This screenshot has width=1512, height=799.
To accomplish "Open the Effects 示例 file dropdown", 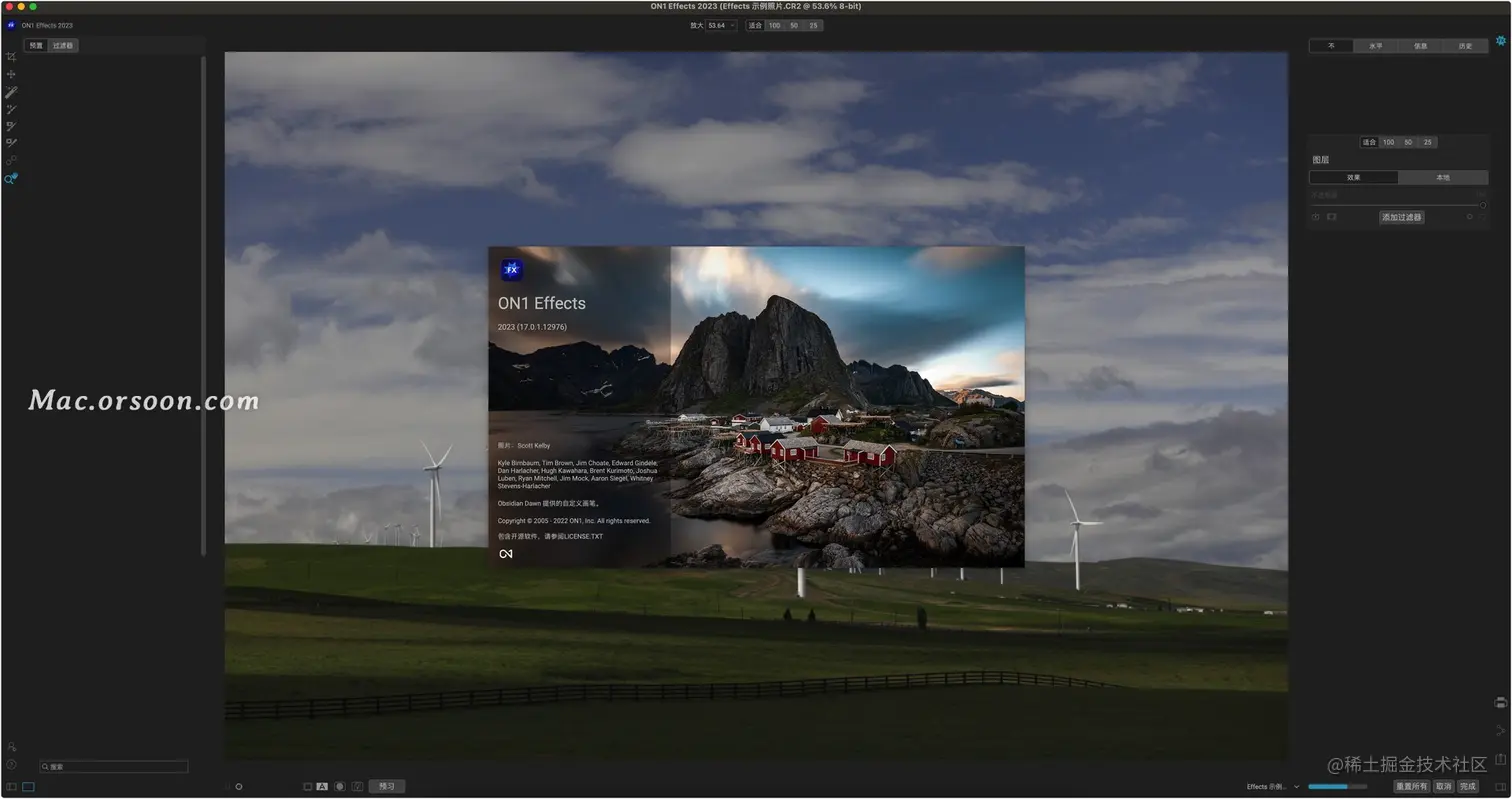I will (1273, 787).
